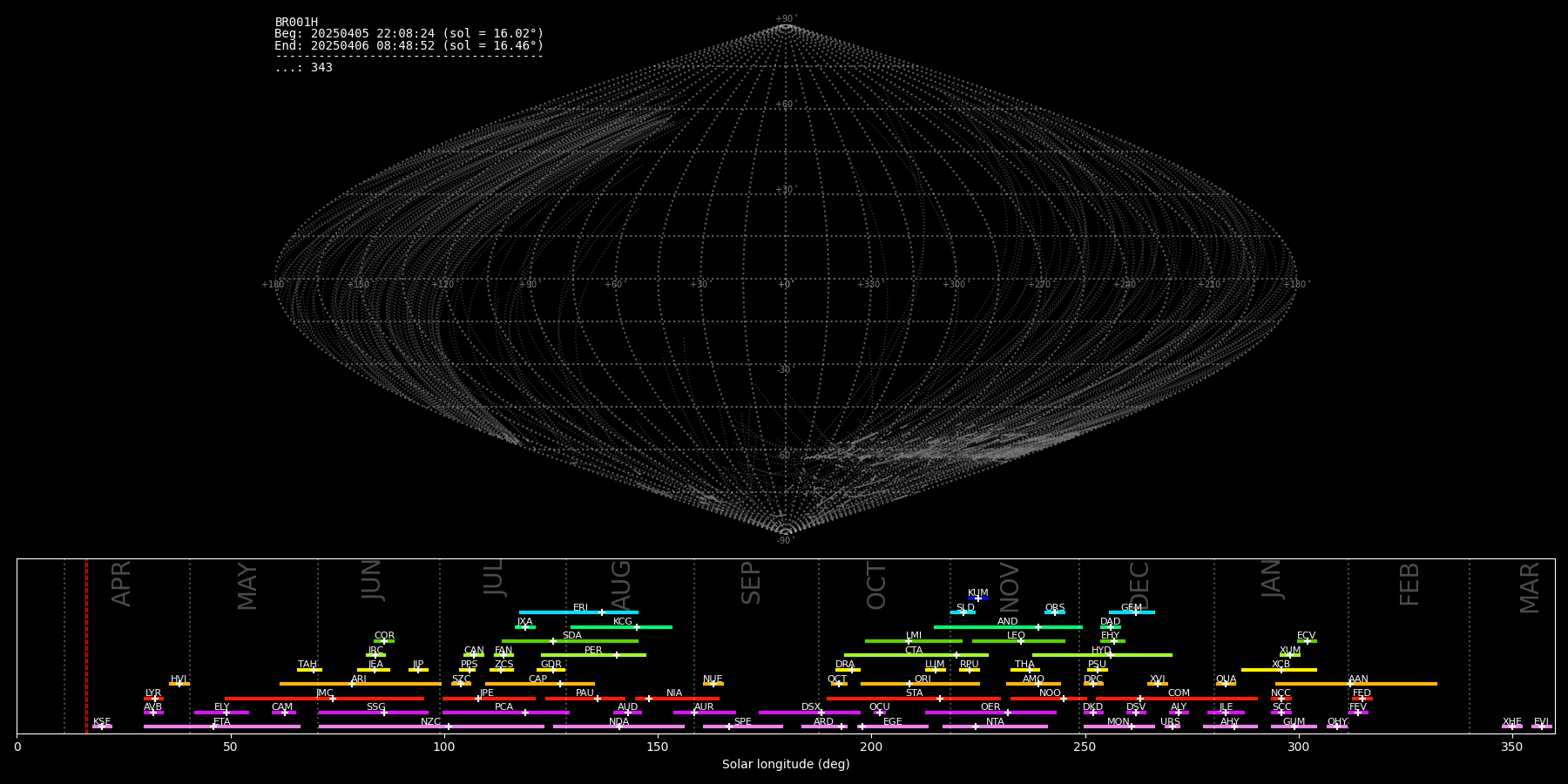Click the FEB month label
The image size is (1568, 784).
coord(1409,584)
